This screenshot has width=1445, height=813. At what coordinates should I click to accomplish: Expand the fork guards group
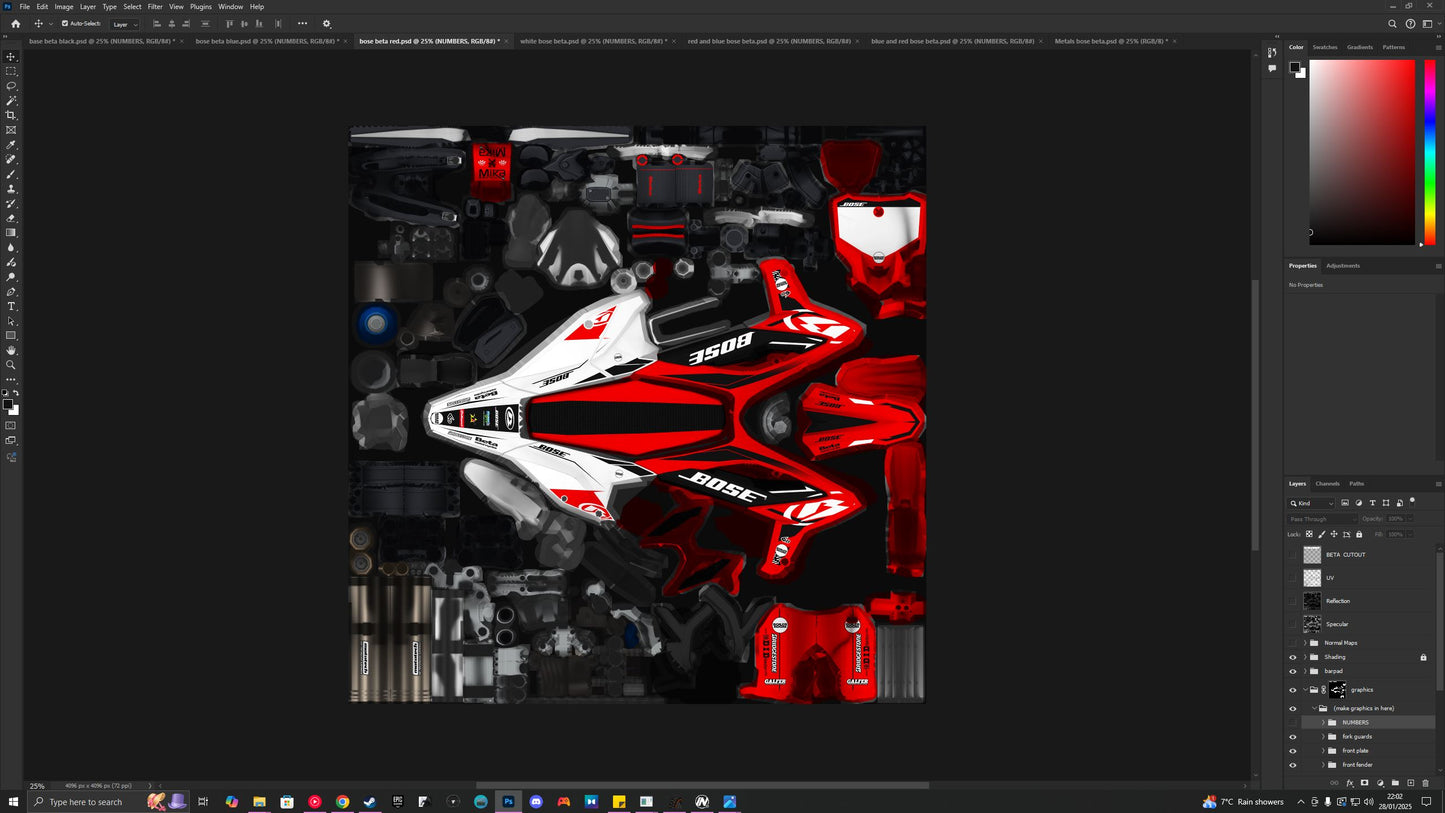[x=1323, y=737]
